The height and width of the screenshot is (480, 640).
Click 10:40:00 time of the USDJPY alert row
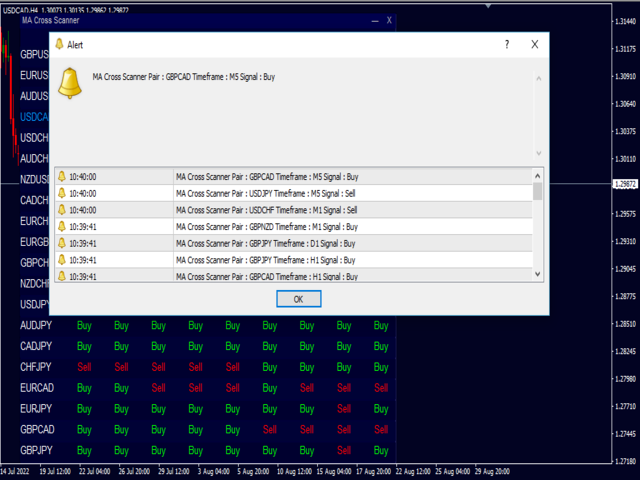pyautogui.click(x=82, y=193)
